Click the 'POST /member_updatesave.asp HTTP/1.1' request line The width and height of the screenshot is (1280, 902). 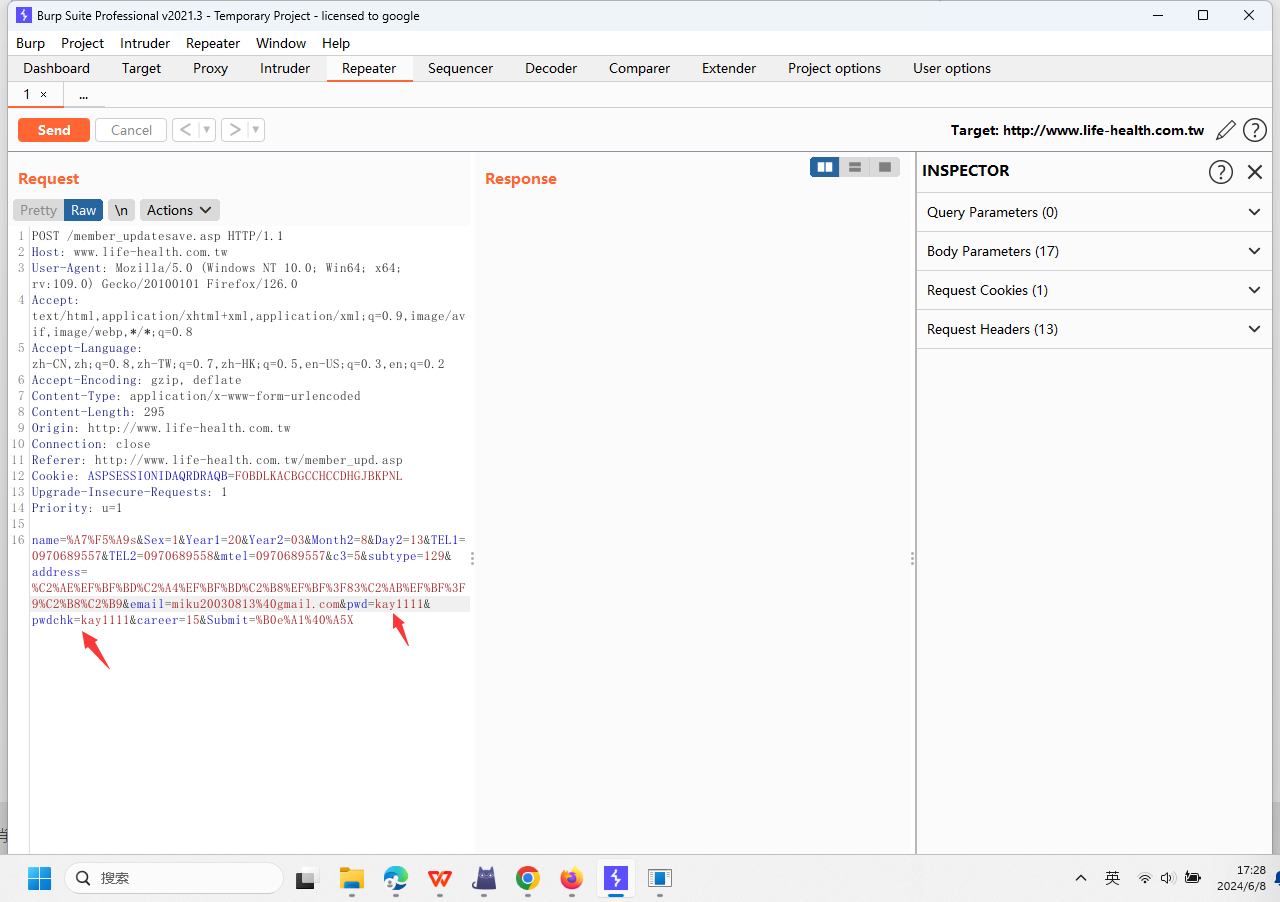(158, 236)
